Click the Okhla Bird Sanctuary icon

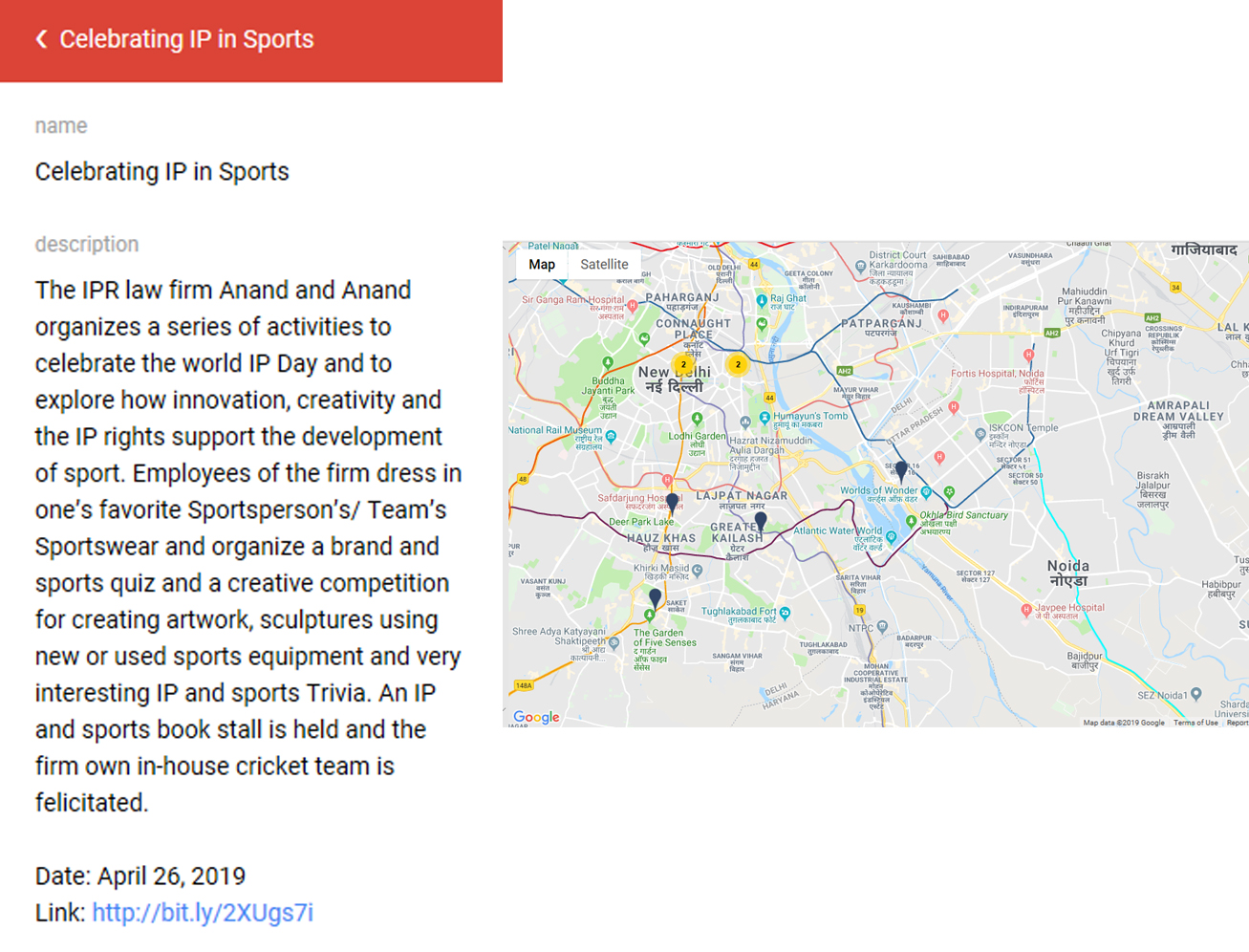tap(911, 521)
